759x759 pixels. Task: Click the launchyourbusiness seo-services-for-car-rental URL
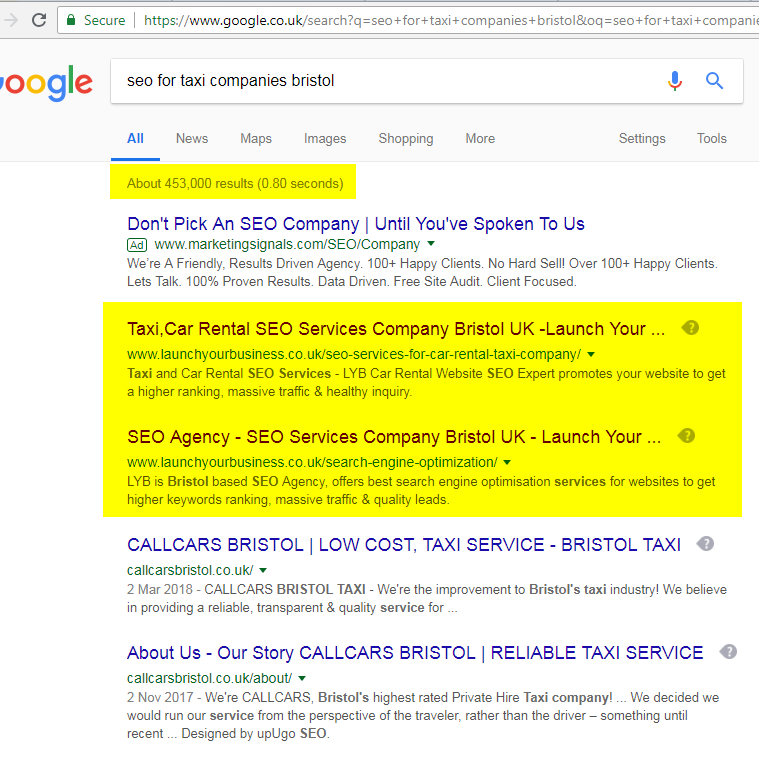pos(354,355)
